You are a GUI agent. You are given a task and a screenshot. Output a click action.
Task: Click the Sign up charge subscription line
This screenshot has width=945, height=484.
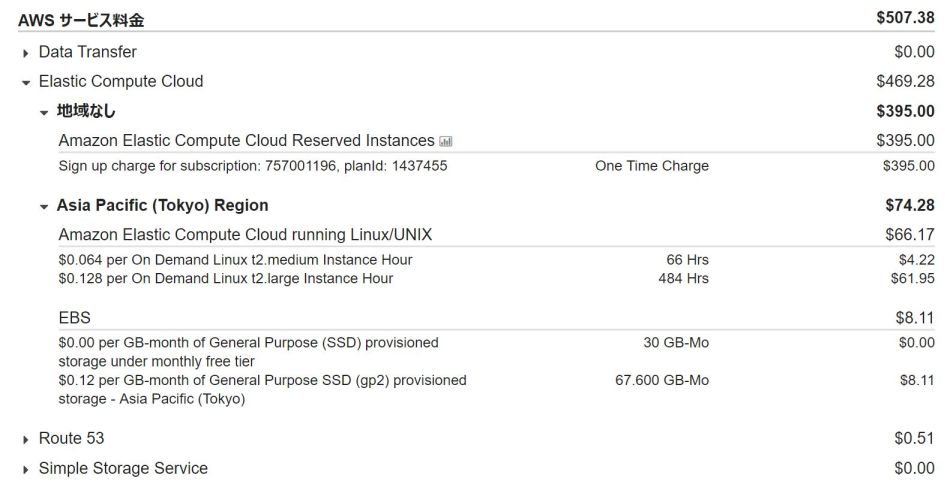(252, 166)
